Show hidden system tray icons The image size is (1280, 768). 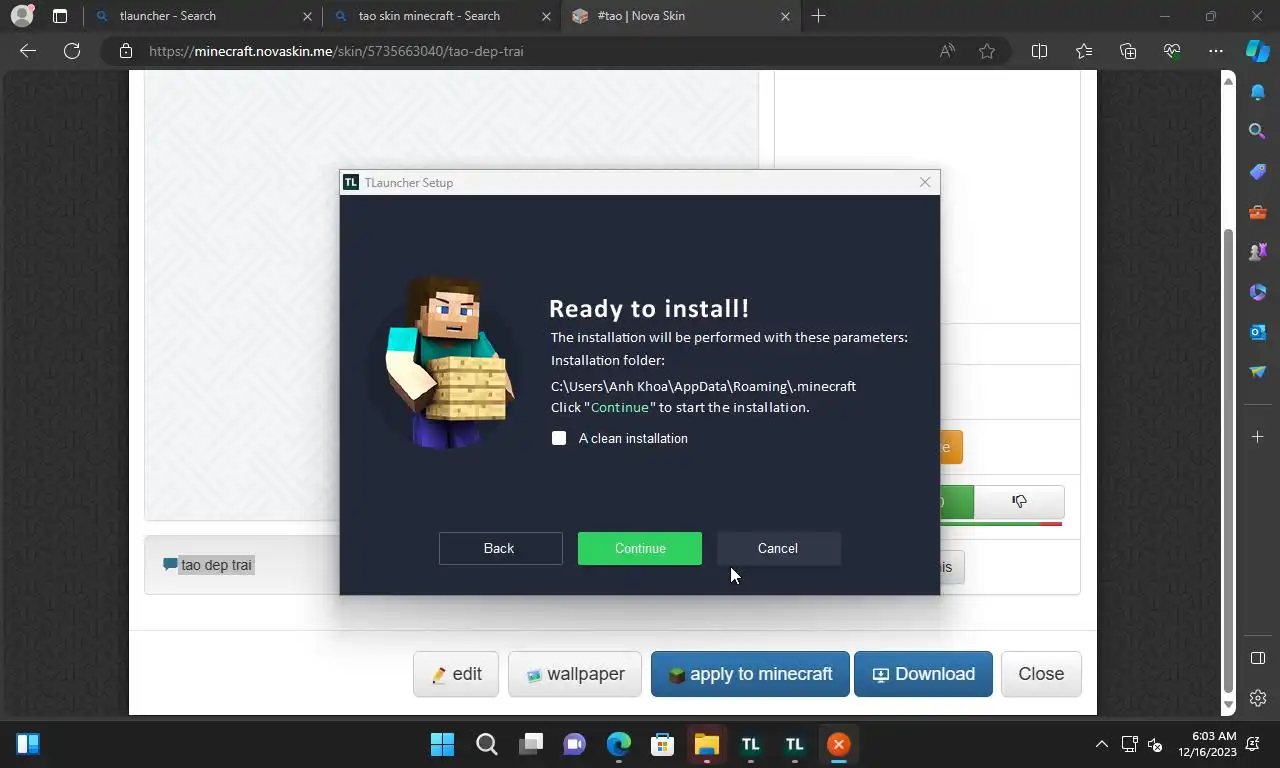(x=1102, y=744)
